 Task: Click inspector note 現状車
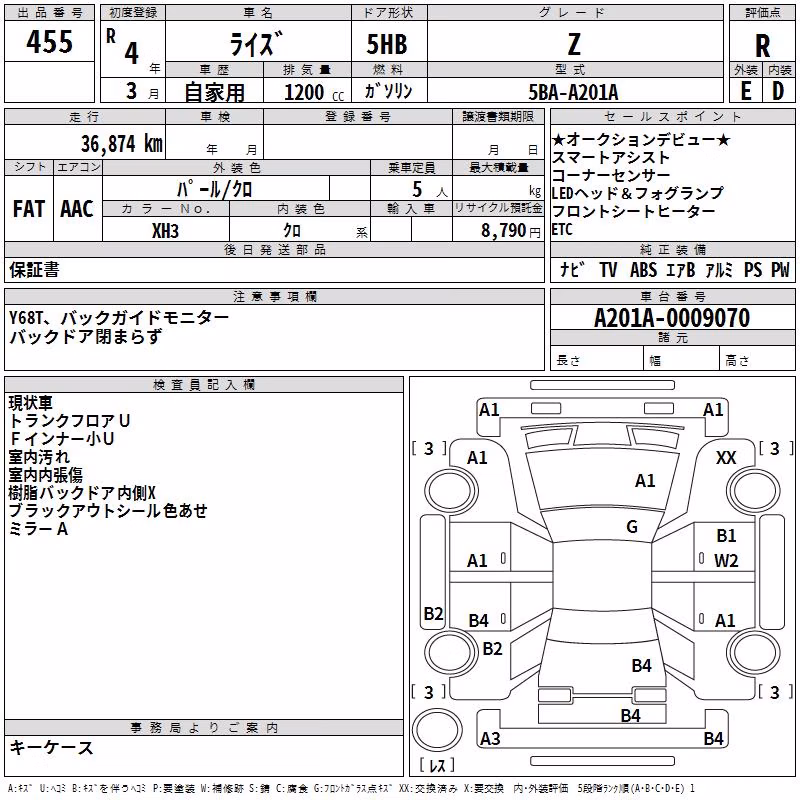pos(31,403)
